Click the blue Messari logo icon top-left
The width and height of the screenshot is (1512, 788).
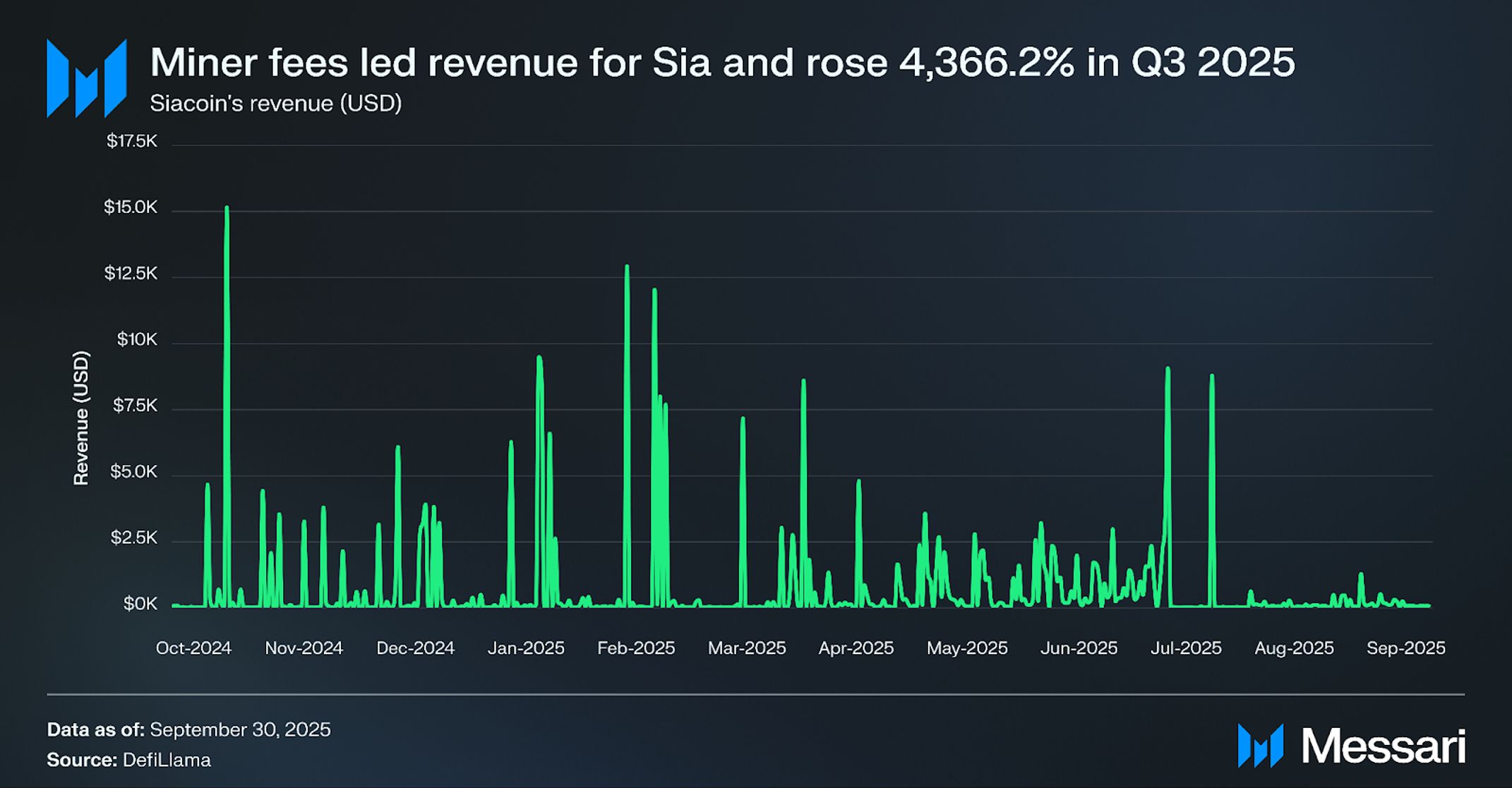(x=86, y=78)
